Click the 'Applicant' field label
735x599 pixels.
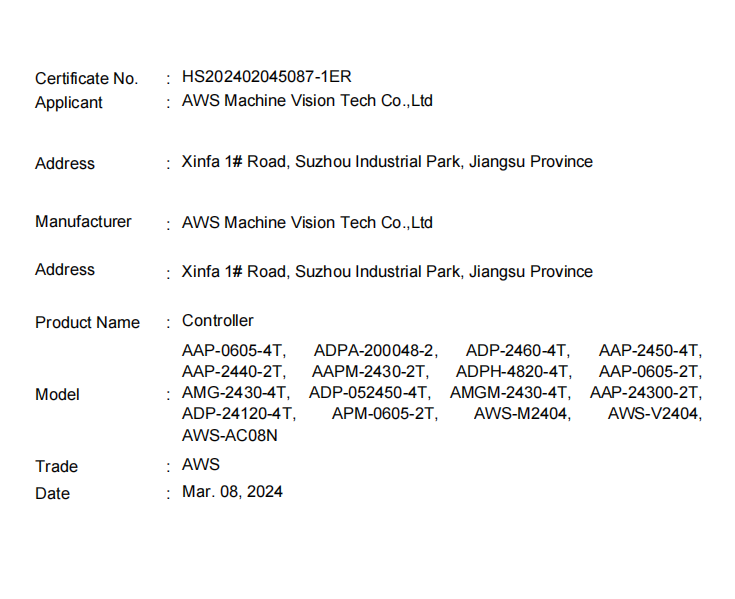pos(69,102)
